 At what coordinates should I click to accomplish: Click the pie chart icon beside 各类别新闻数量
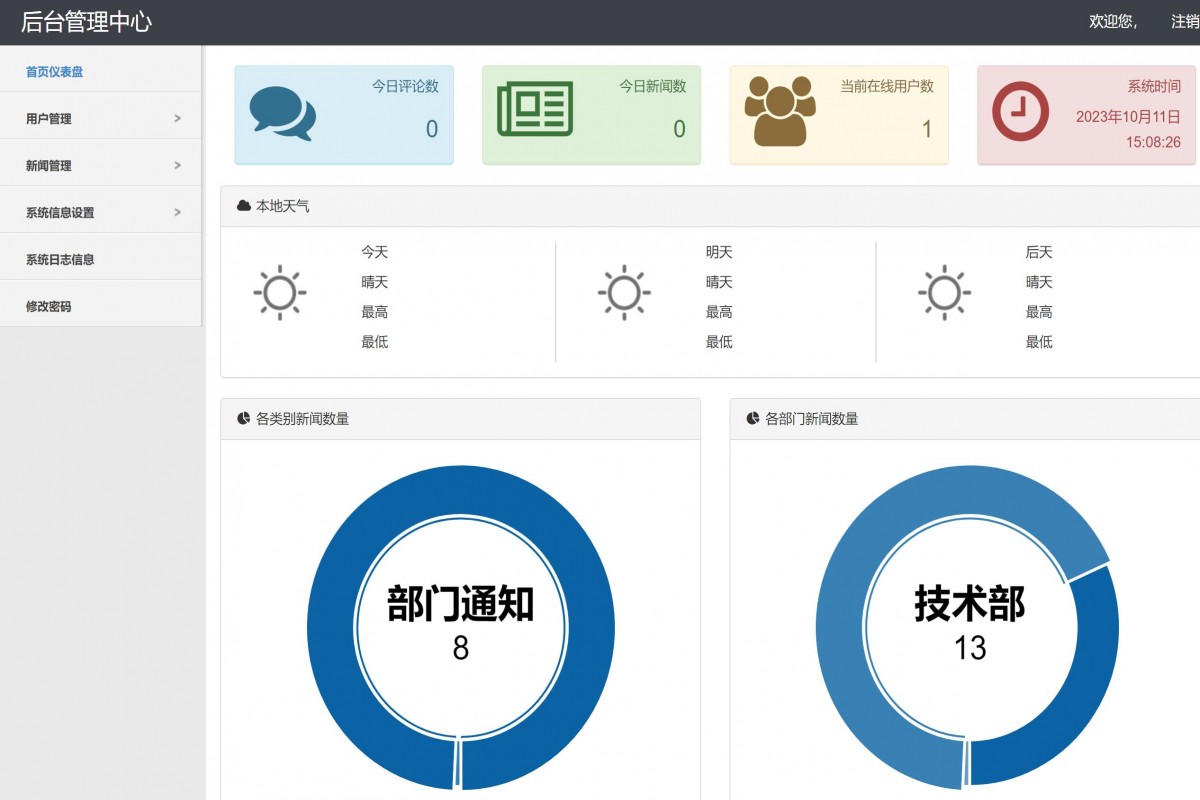pos(240,418)
